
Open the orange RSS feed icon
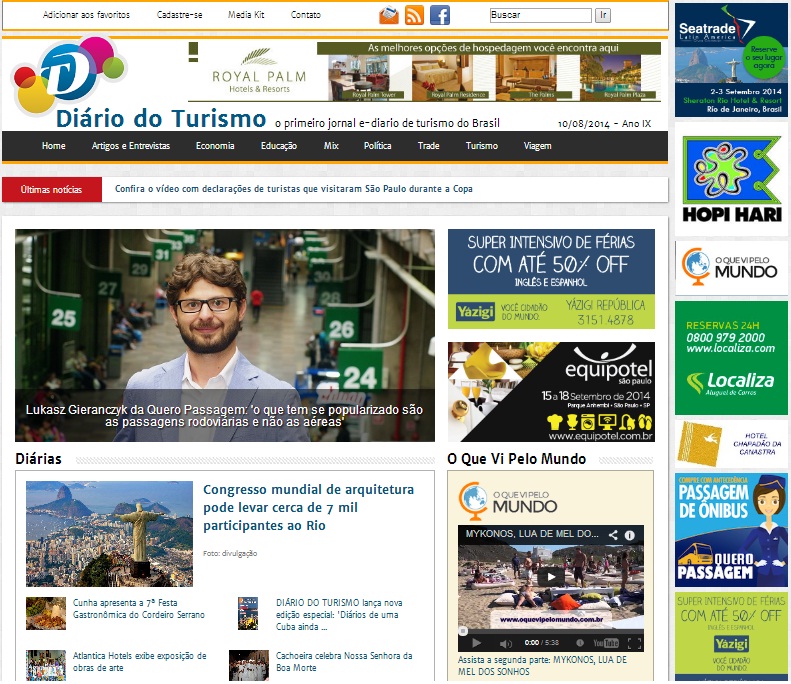(414, 15)
